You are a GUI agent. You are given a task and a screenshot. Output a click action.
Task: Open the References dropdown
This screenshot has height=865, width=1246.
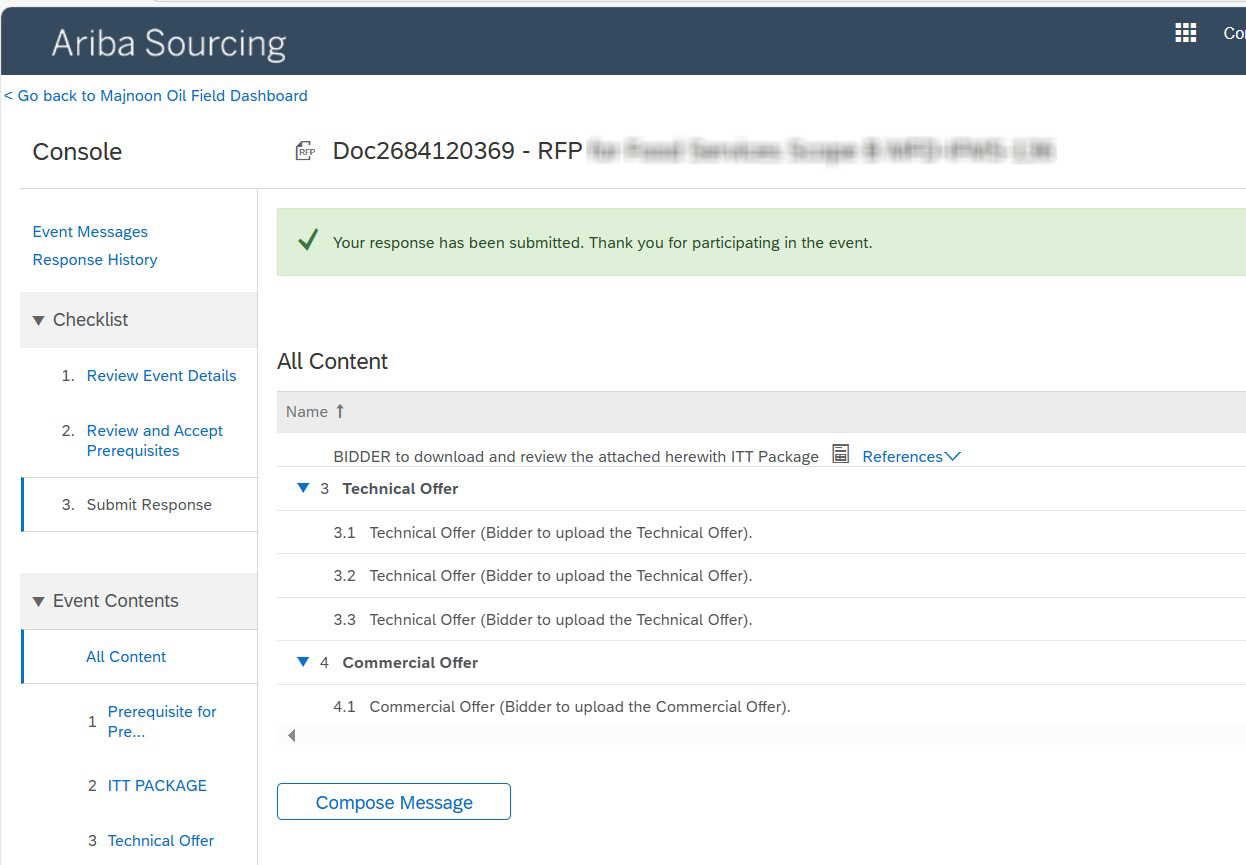[910, 456]
